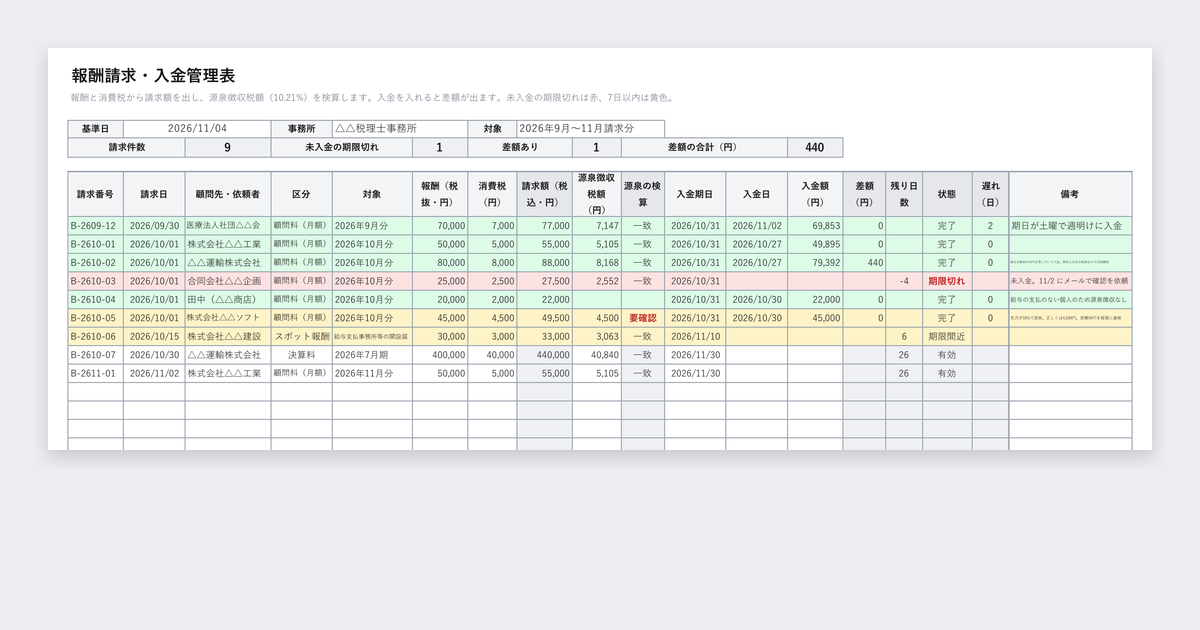Select invoice number B-2609-12
This screenshot has height=630, width=1200.
click(x=95, y=226)
